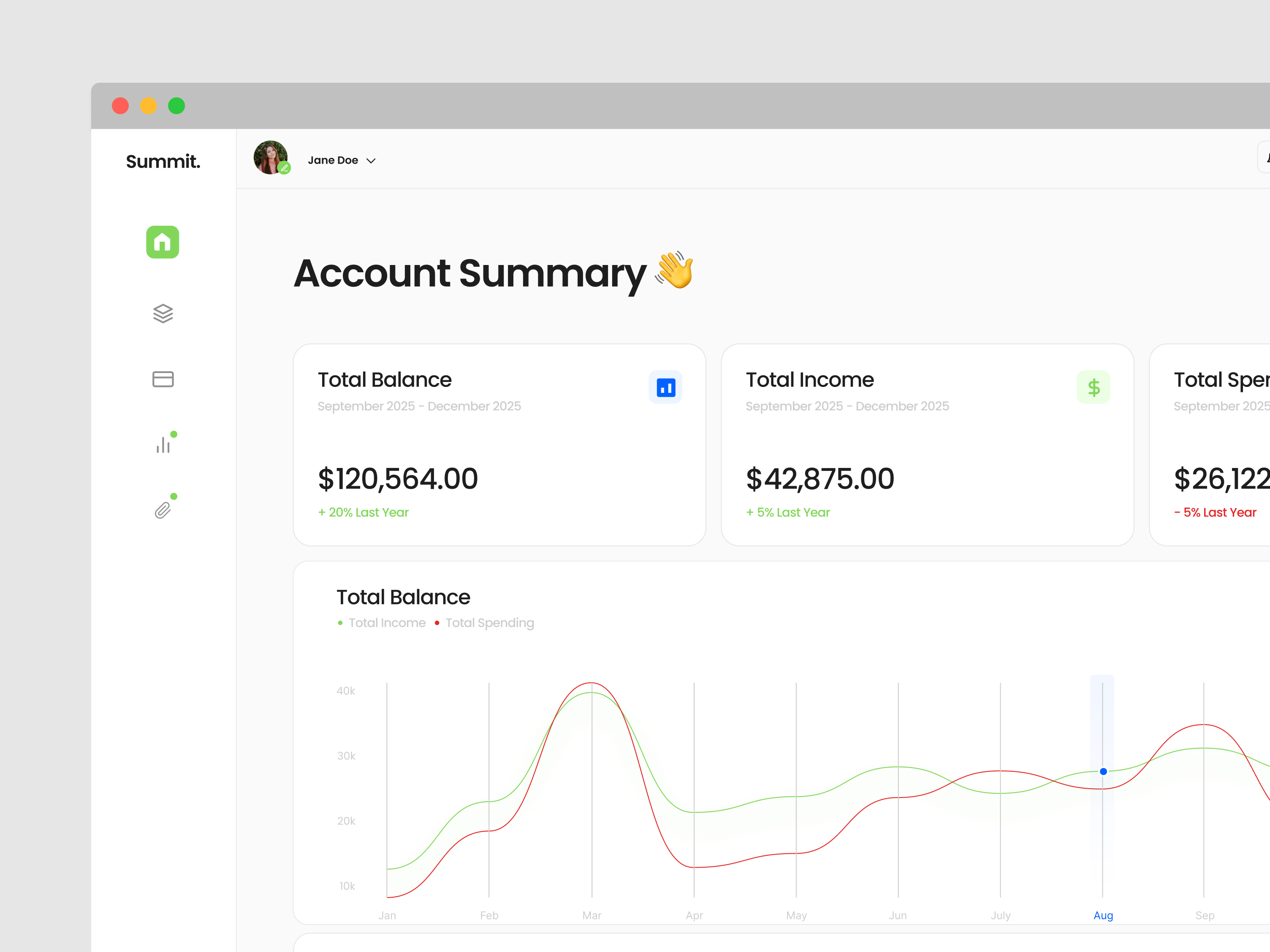Open the layers stack sidebar icon
This screenshot has height=952, width=1270.
163,313
